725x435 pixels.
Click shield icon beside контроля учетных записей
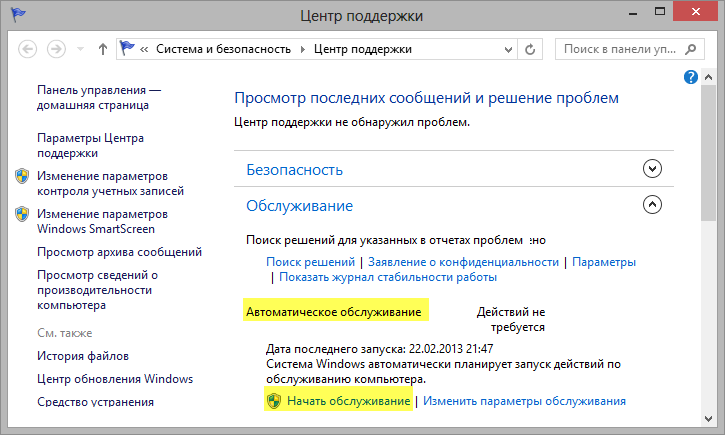tap(22, 176)
